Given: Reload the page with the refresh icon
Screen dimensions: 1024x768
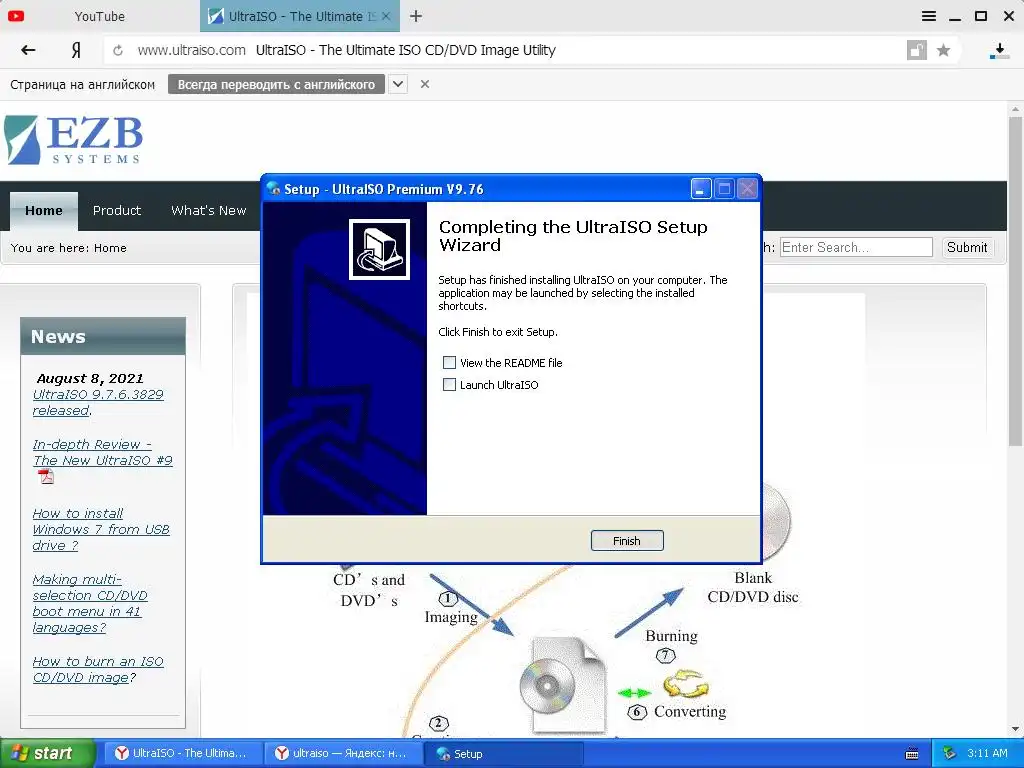Looking at the screenshot, I should coord(118,50).
